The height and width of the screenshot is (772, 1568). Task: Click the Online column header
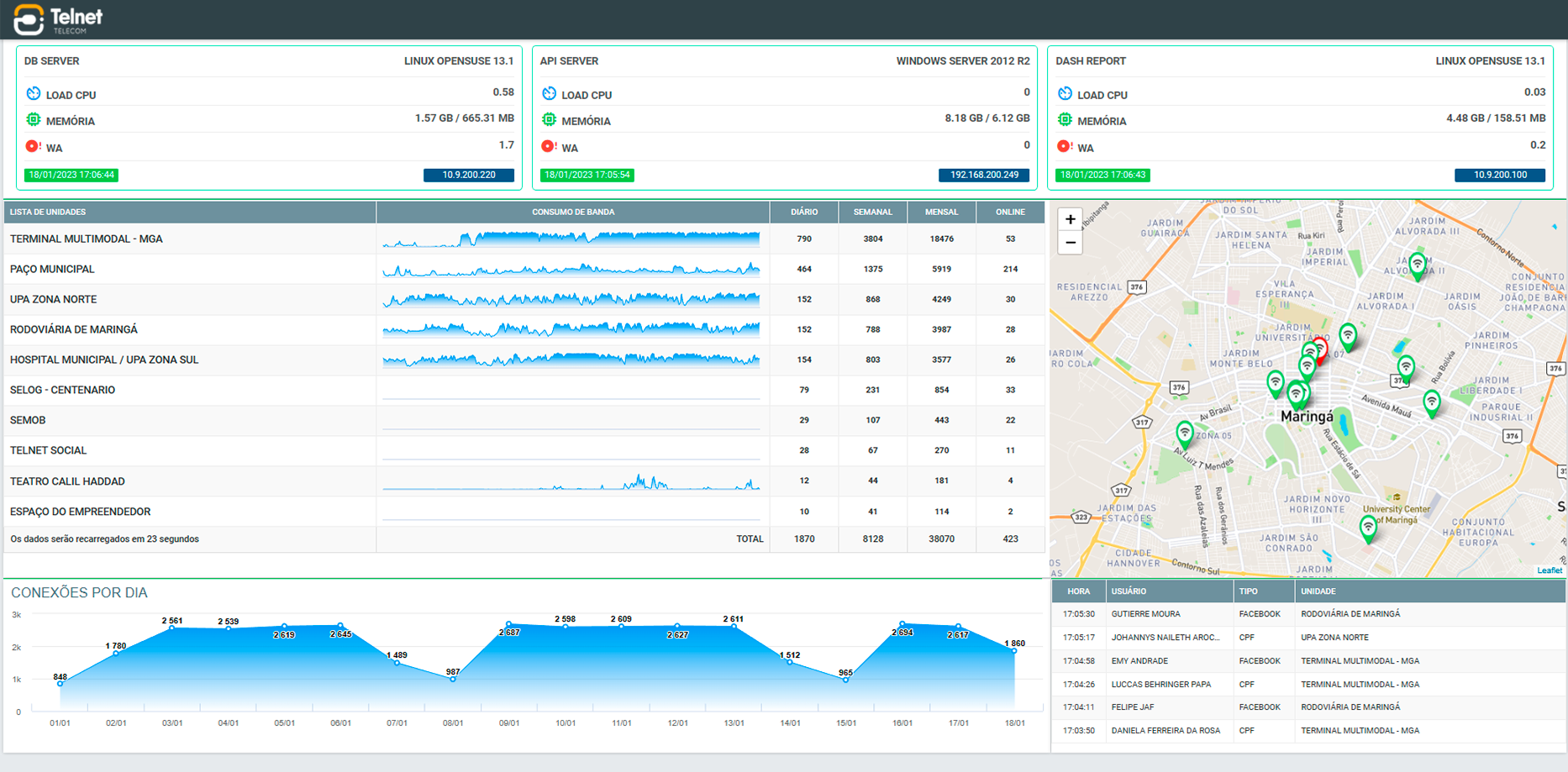1010,212
